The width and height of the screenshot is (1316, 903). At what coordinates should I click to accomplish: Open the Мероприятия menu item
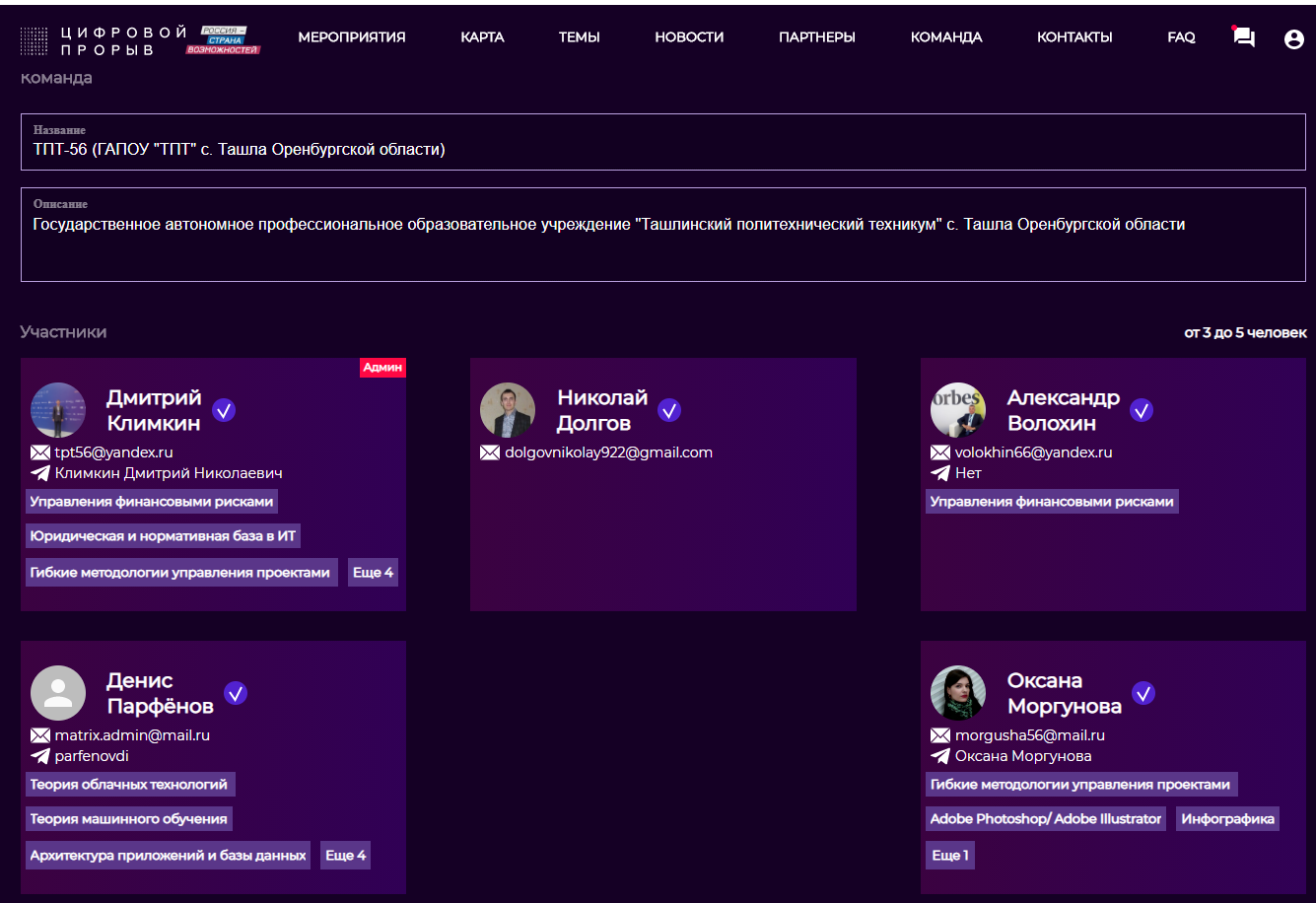(x=352, y=37)
